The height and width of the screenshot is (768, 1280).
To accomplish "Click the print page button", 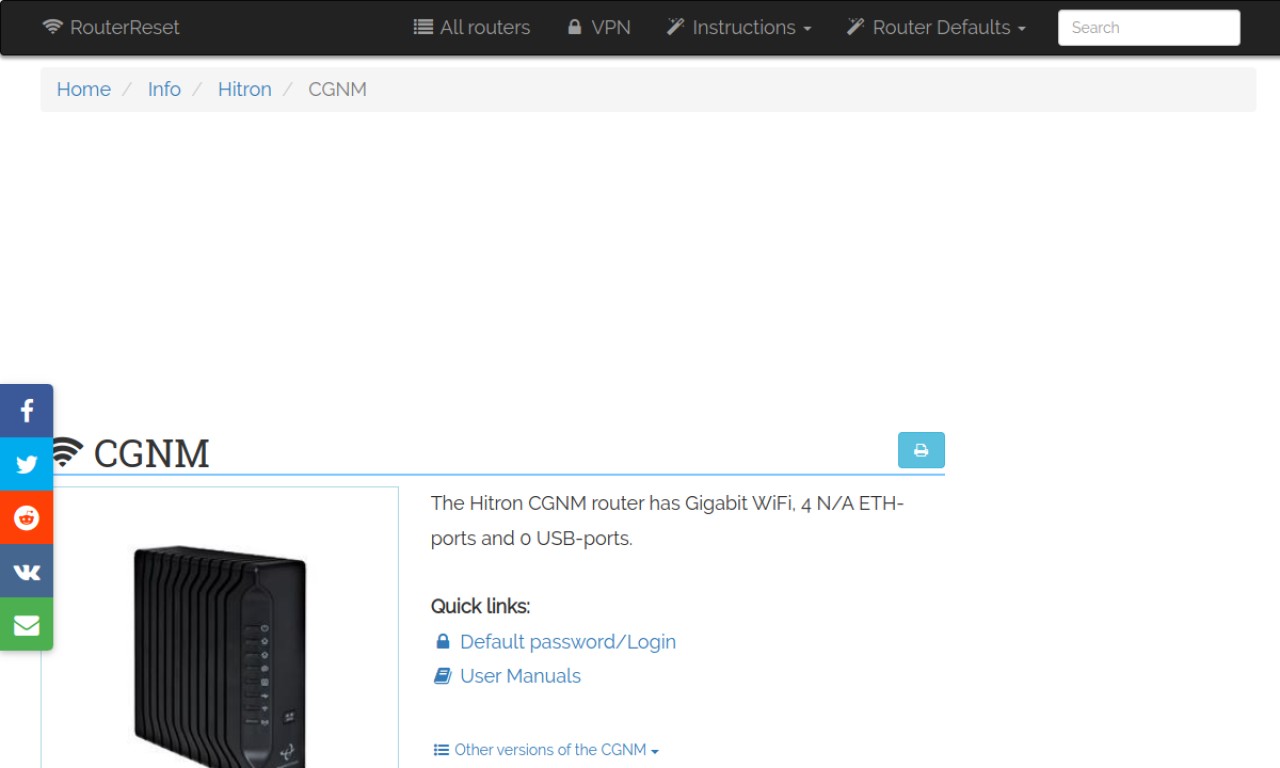I will pyautogui.click(x=921, y=450).
